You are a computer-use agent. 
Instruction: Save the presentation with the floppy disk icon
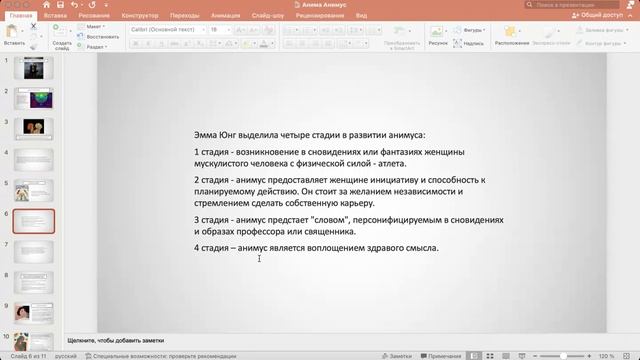point(60,5)
